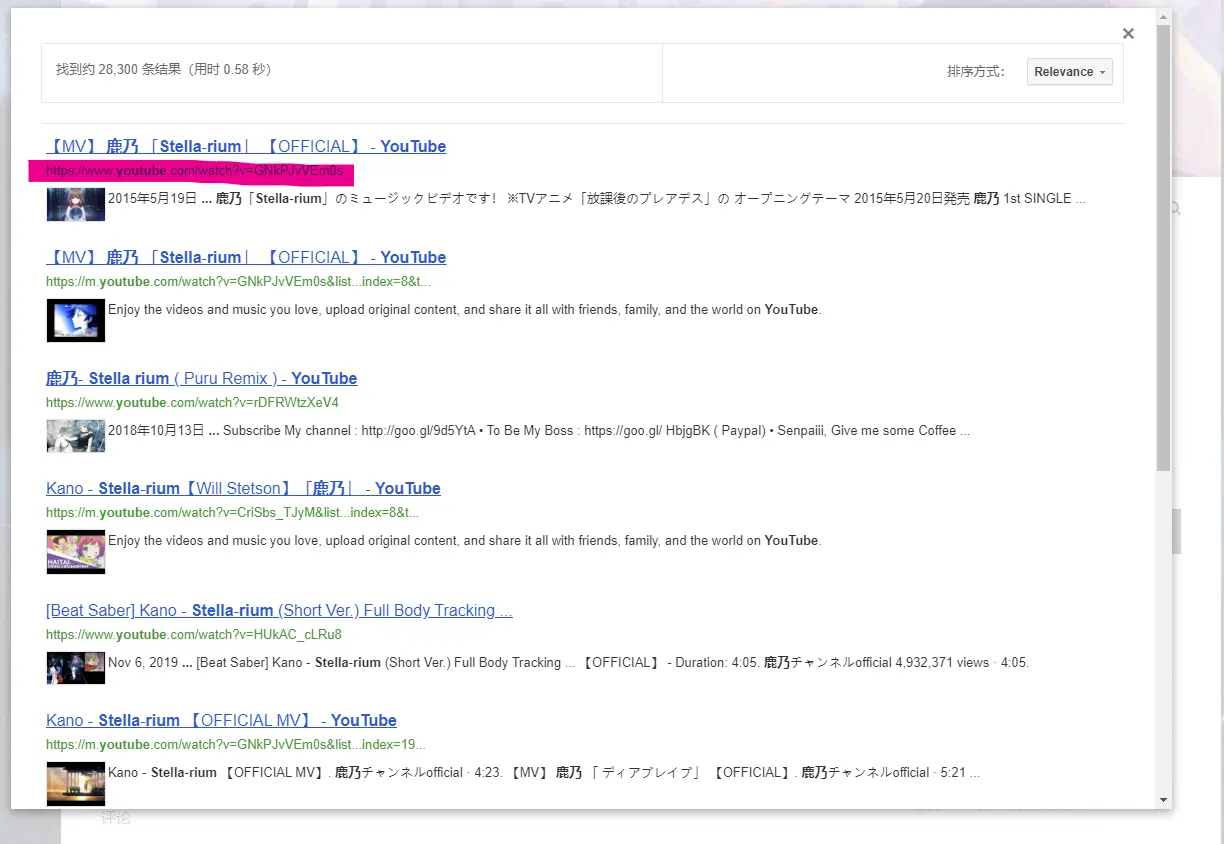Click thumbnail of first Stella-rium OFFICIAL result
Image resolution: width=1224 pixels, height=844 pixels.
click(76, 204)
